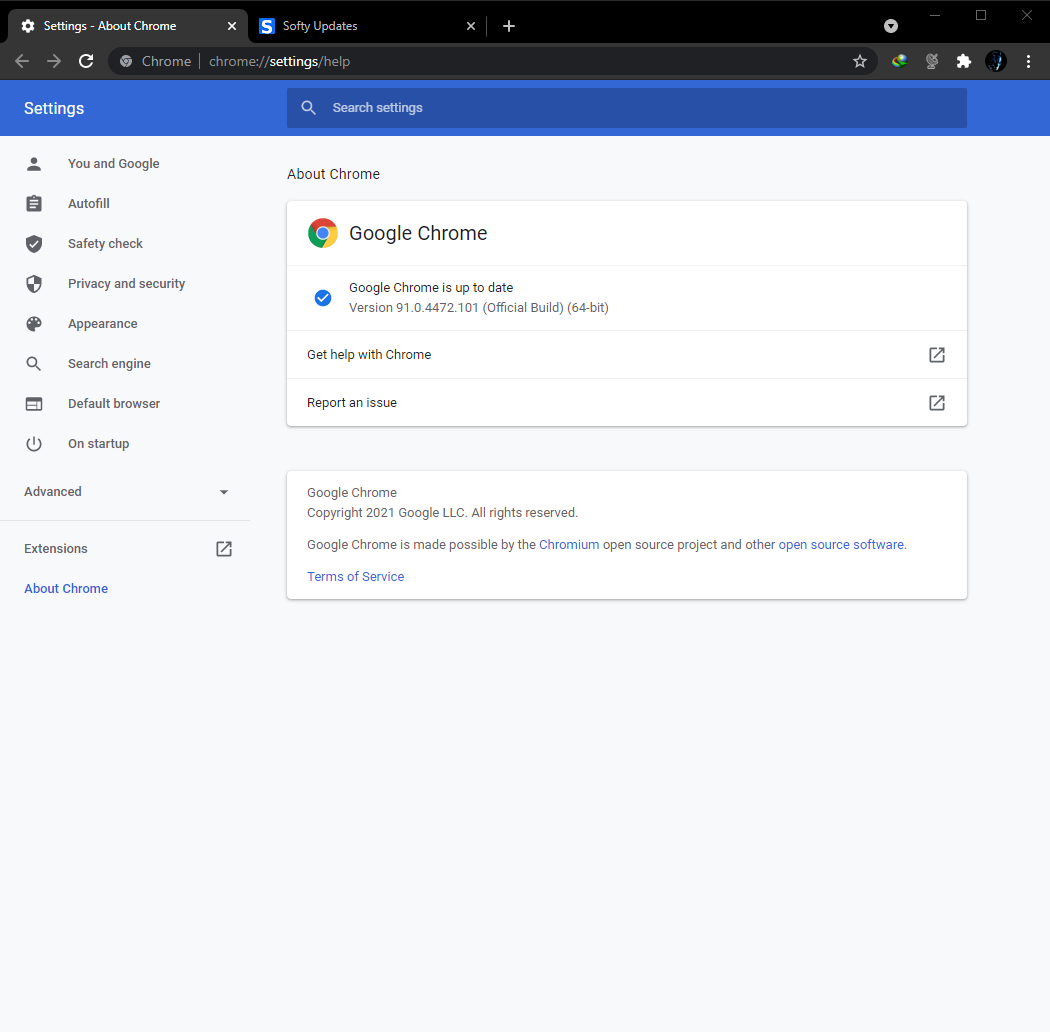This screenshot has width=1050, height=1032.
Task: Select About Chrome in the sidebar
Action: [66, 589]
